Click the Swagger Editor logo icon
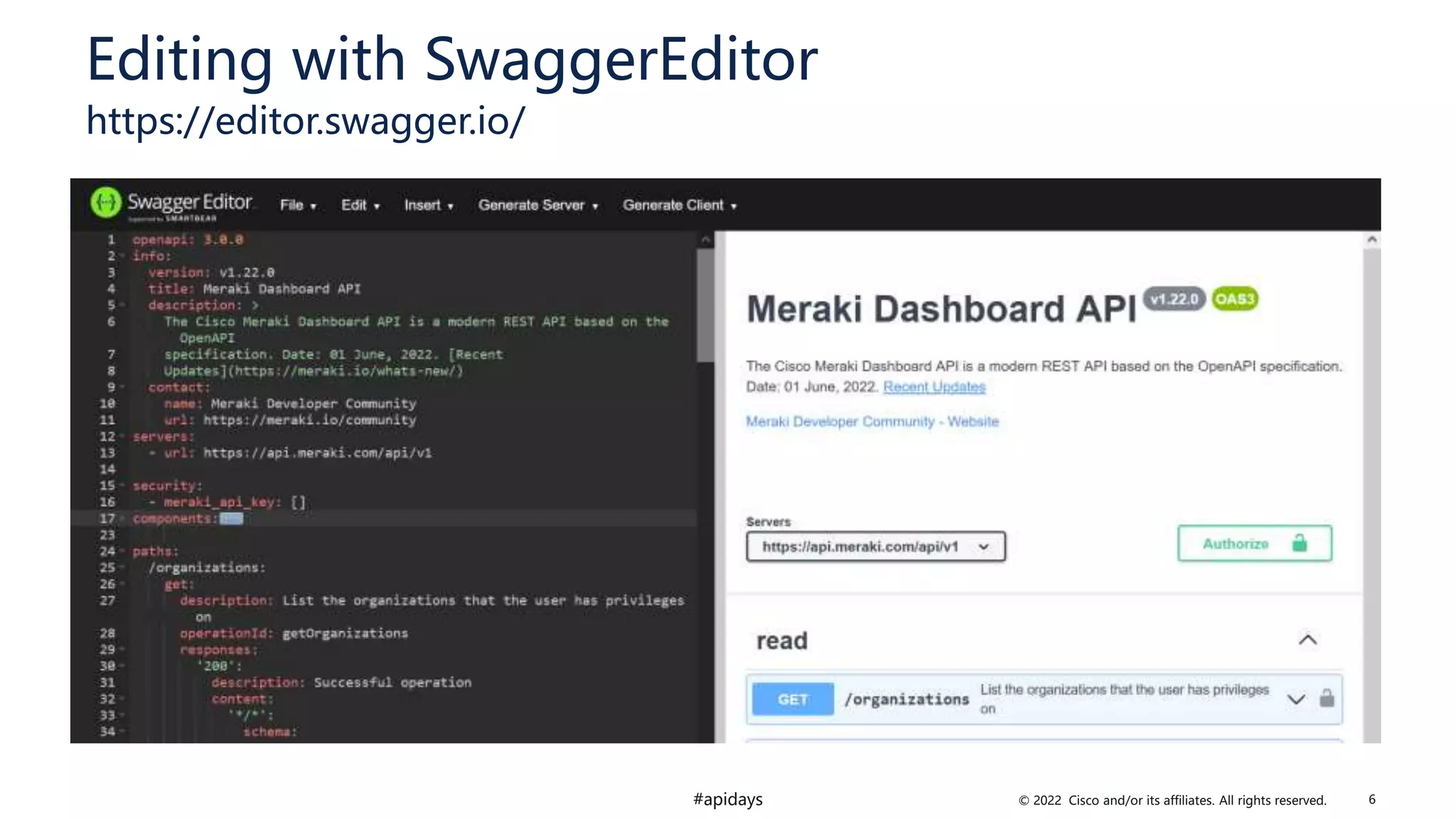The image size is (1456, 819). coord(106,203)
